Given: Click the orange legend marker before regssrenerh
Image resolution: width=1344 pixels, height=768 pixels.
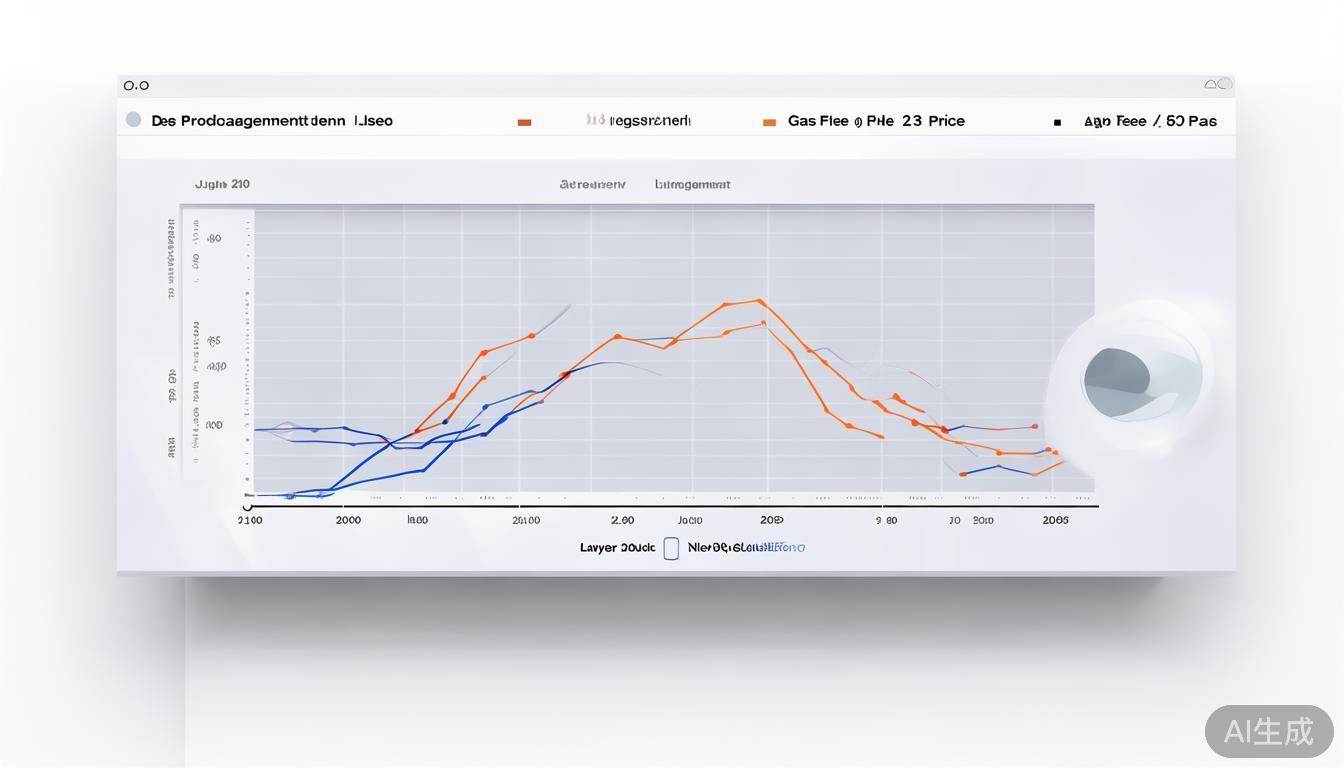Looking at the screenshot, I should click(524, 122).
